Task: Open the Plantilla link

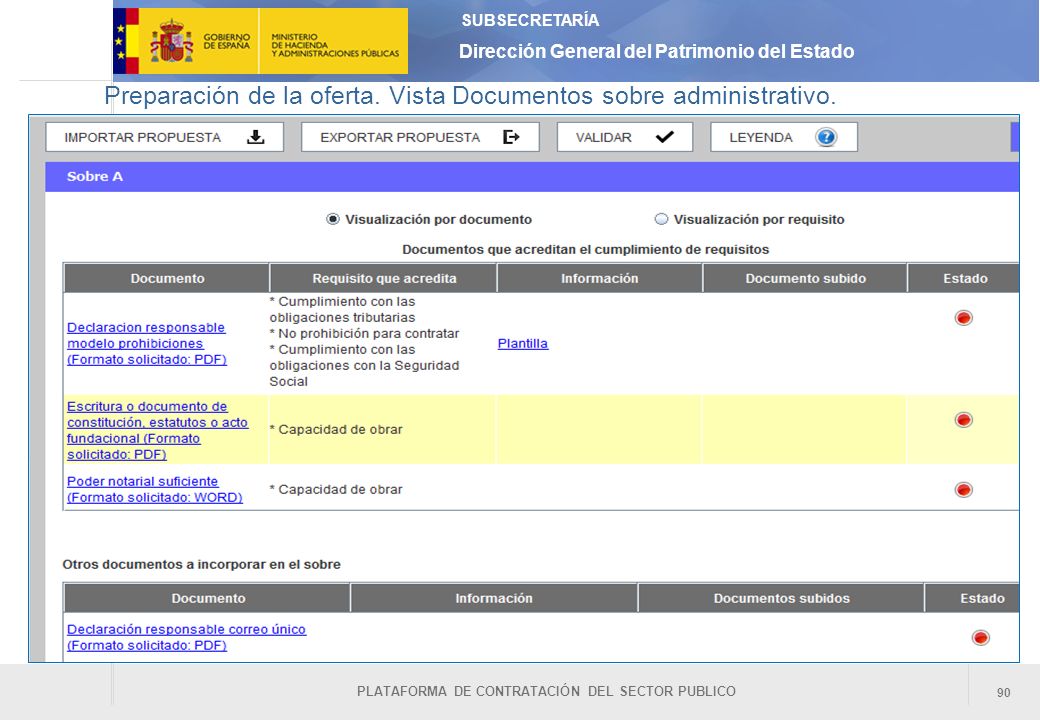Action: [x=523, y=343]
